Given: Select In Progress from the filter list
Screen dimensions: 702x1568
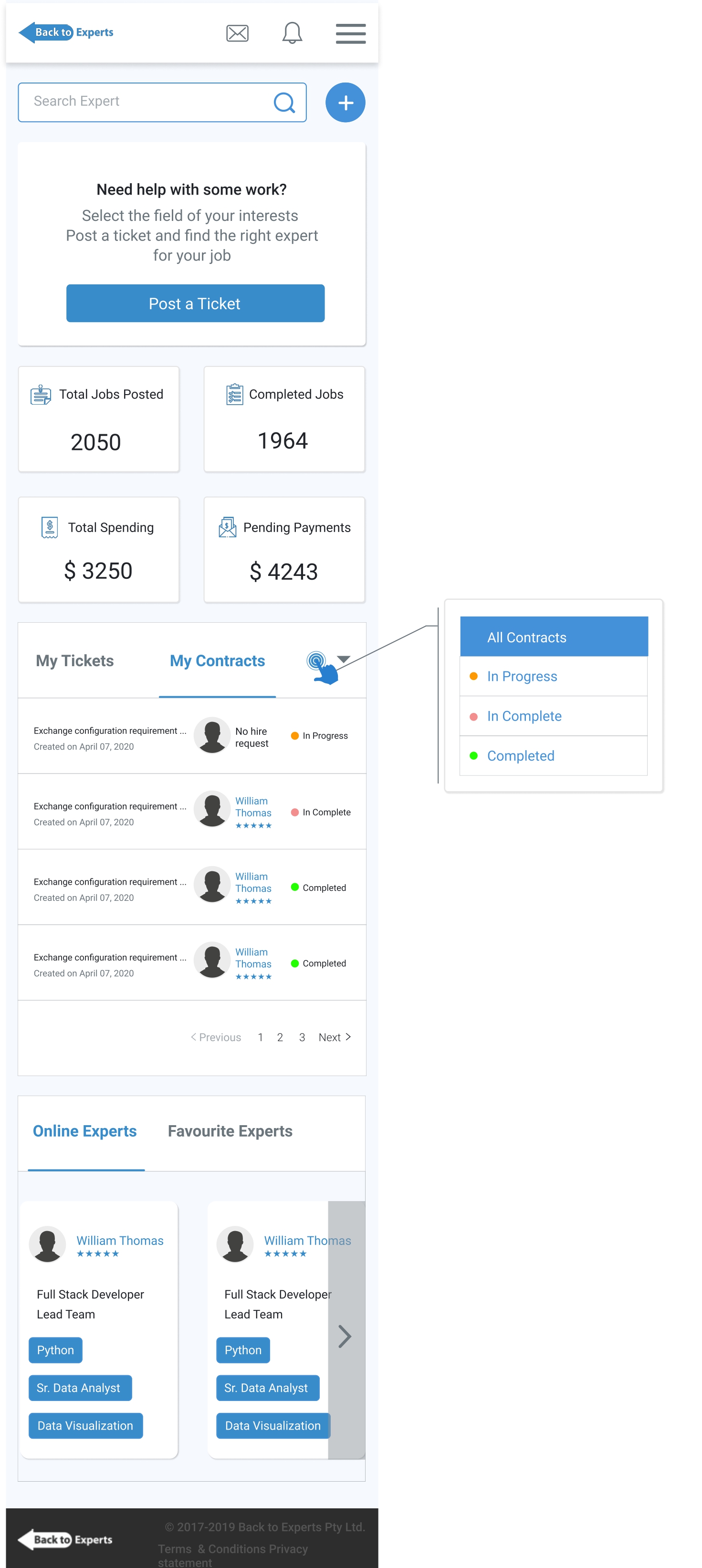Looking at the screenshot, I should [x=521, y=676].
